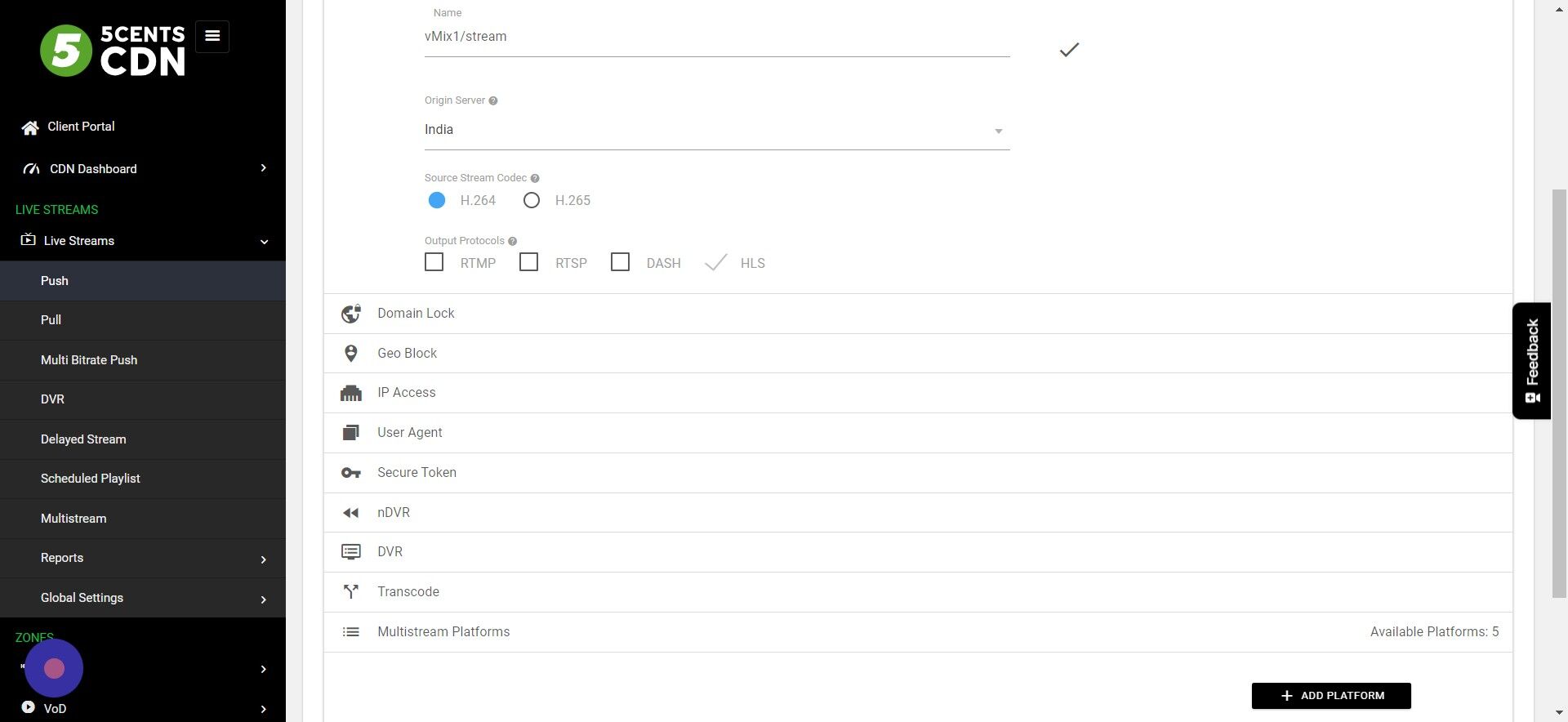Expand CDN Dashboard chevron
The image size is (1568, 722).
(x=263, y=168)
